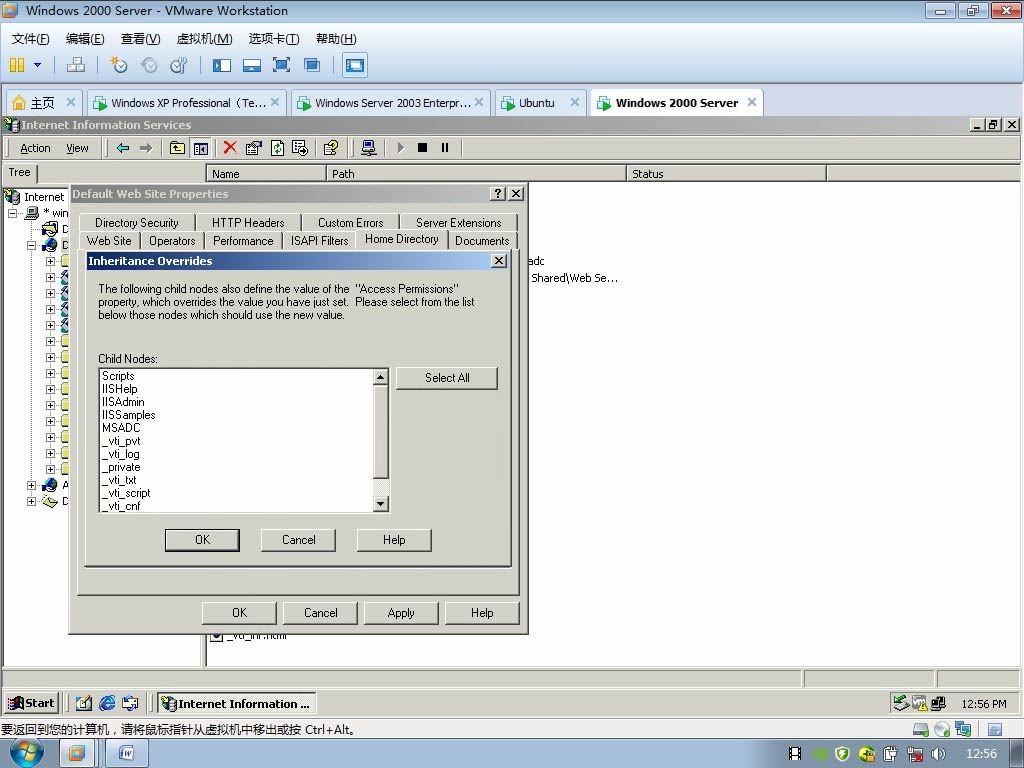Go forward in the IIS console
This screenshot has width=1024, height=768.
pos(146,148)
